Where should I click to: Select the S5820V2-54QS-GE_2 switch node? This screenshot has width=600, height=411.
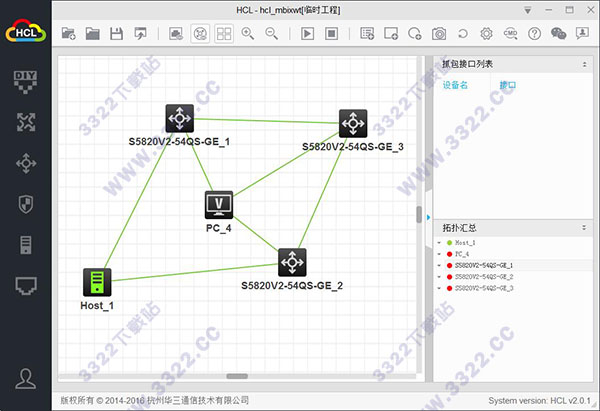tap(292, 262)
